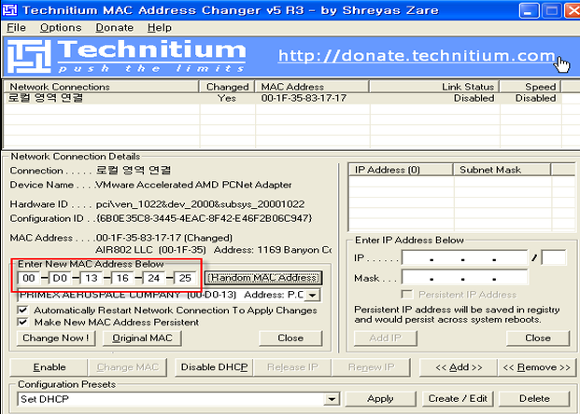
Task: Click the Changed column header
Action: tap(227, 87)
